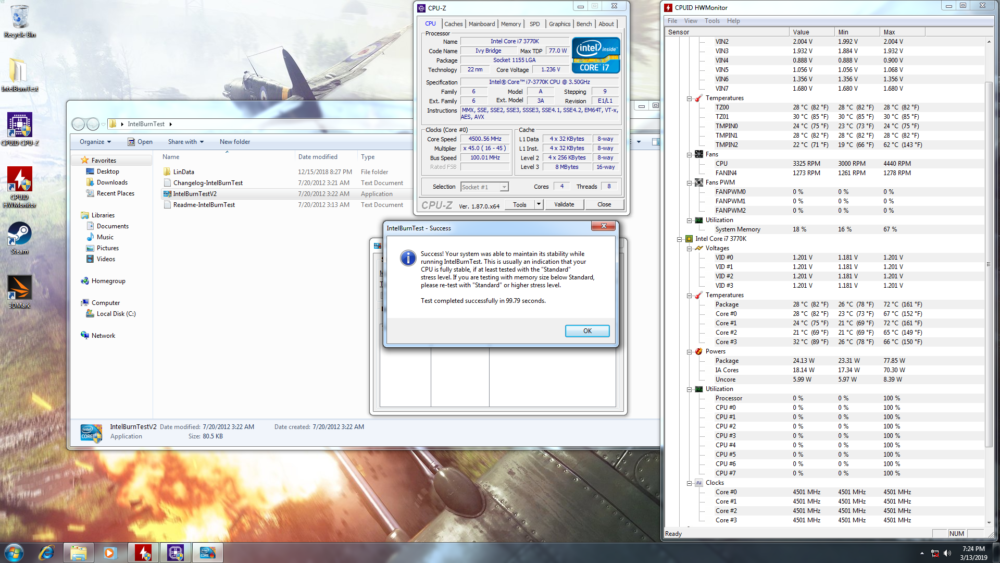
Task: Click the volume icon in system tray
Action: [947, 553]
